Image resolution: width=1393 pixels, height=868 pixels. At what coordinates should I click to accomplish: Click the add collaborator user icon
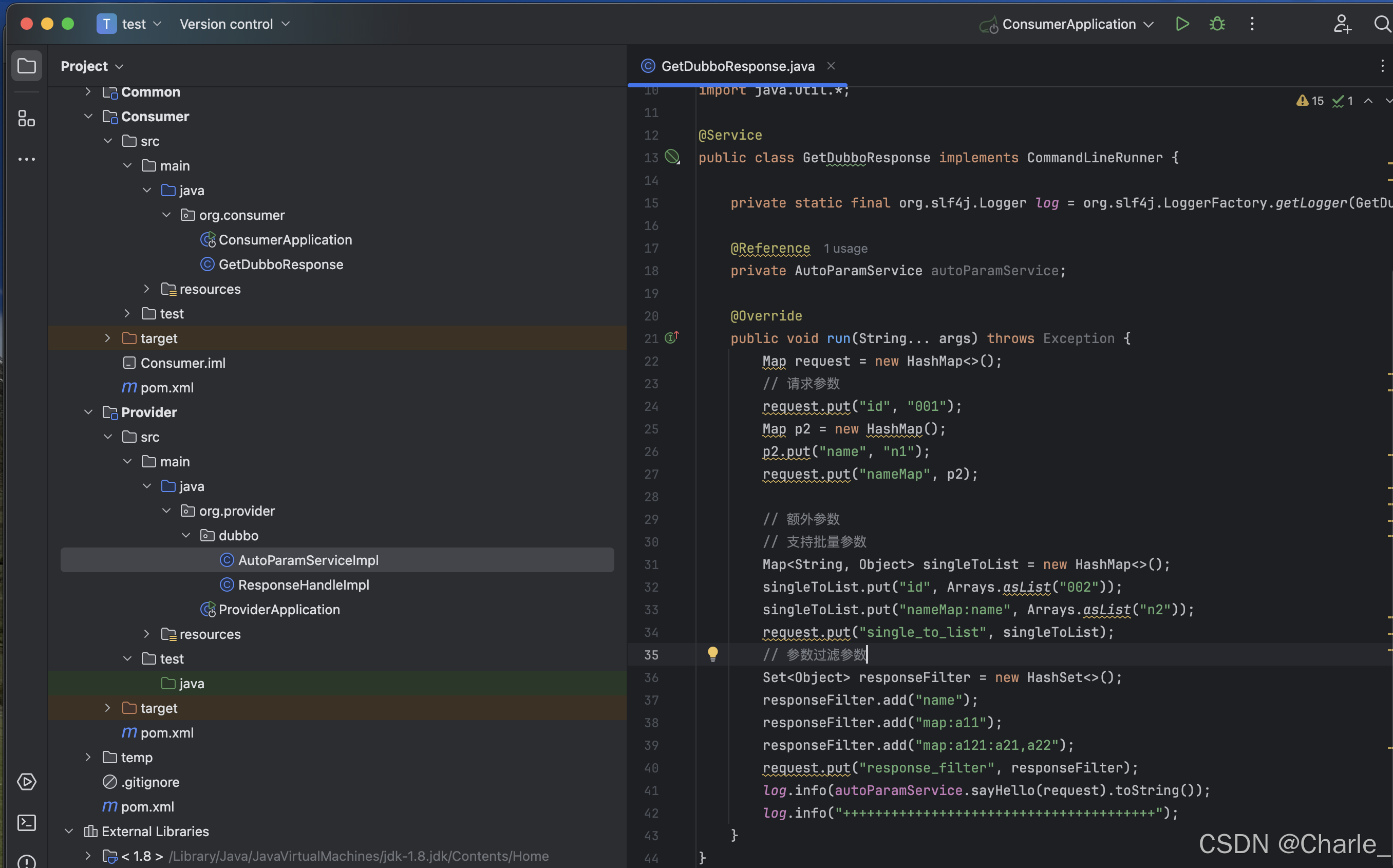click(1342, 24)
